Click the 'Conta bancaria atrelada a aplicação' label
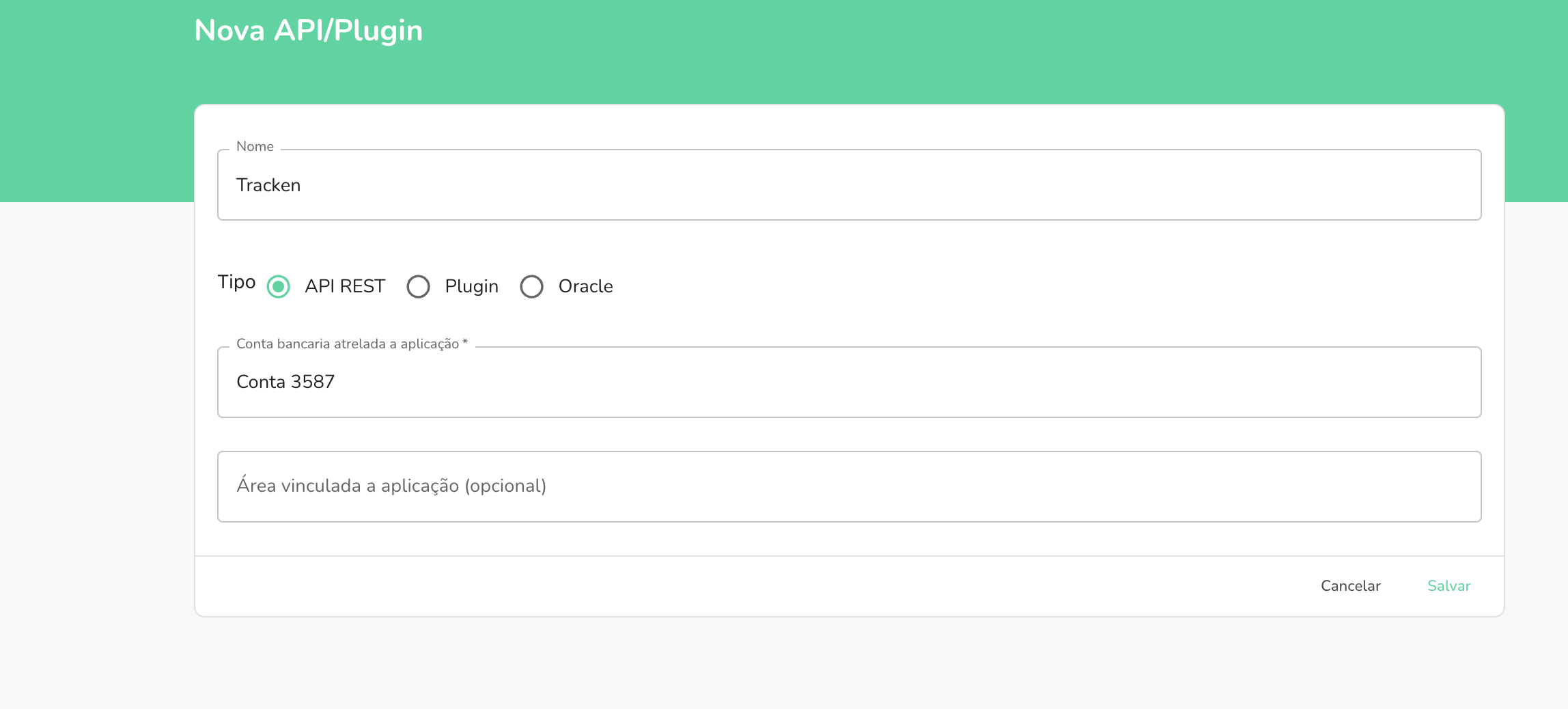Screen dimensions: 1568x709 coord(347,344)
